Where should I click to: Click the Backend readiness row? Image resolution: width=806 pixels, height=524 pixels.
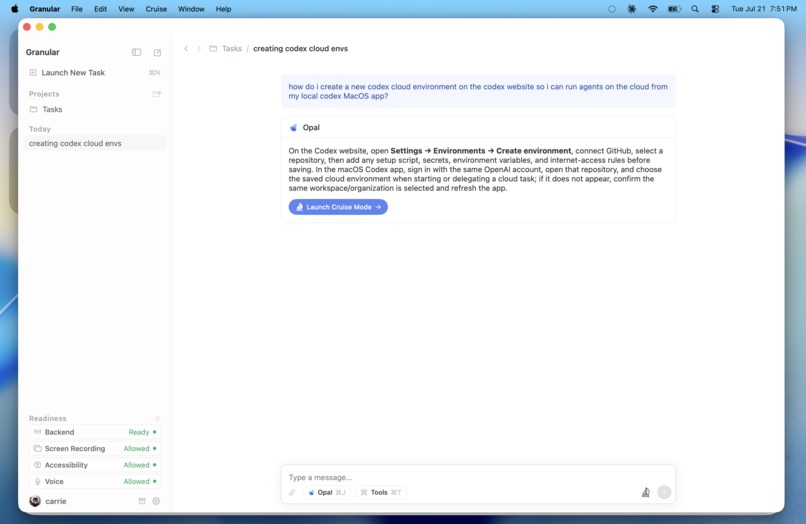(95, 432)
